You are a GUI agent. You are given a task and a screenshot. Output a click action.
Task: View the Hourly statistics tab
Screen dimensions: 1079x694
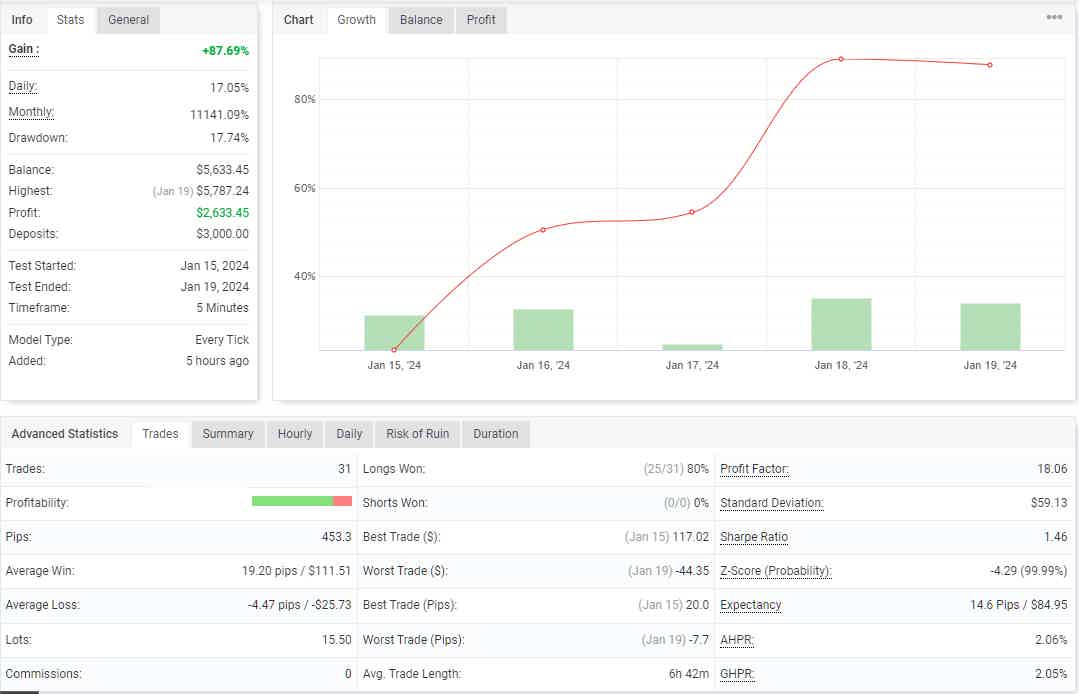294,433
